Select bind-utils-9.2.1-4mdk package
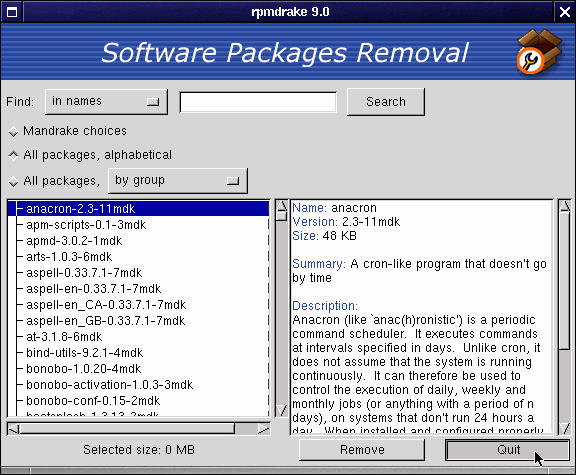The image size is (576, 475). [138, 352]
